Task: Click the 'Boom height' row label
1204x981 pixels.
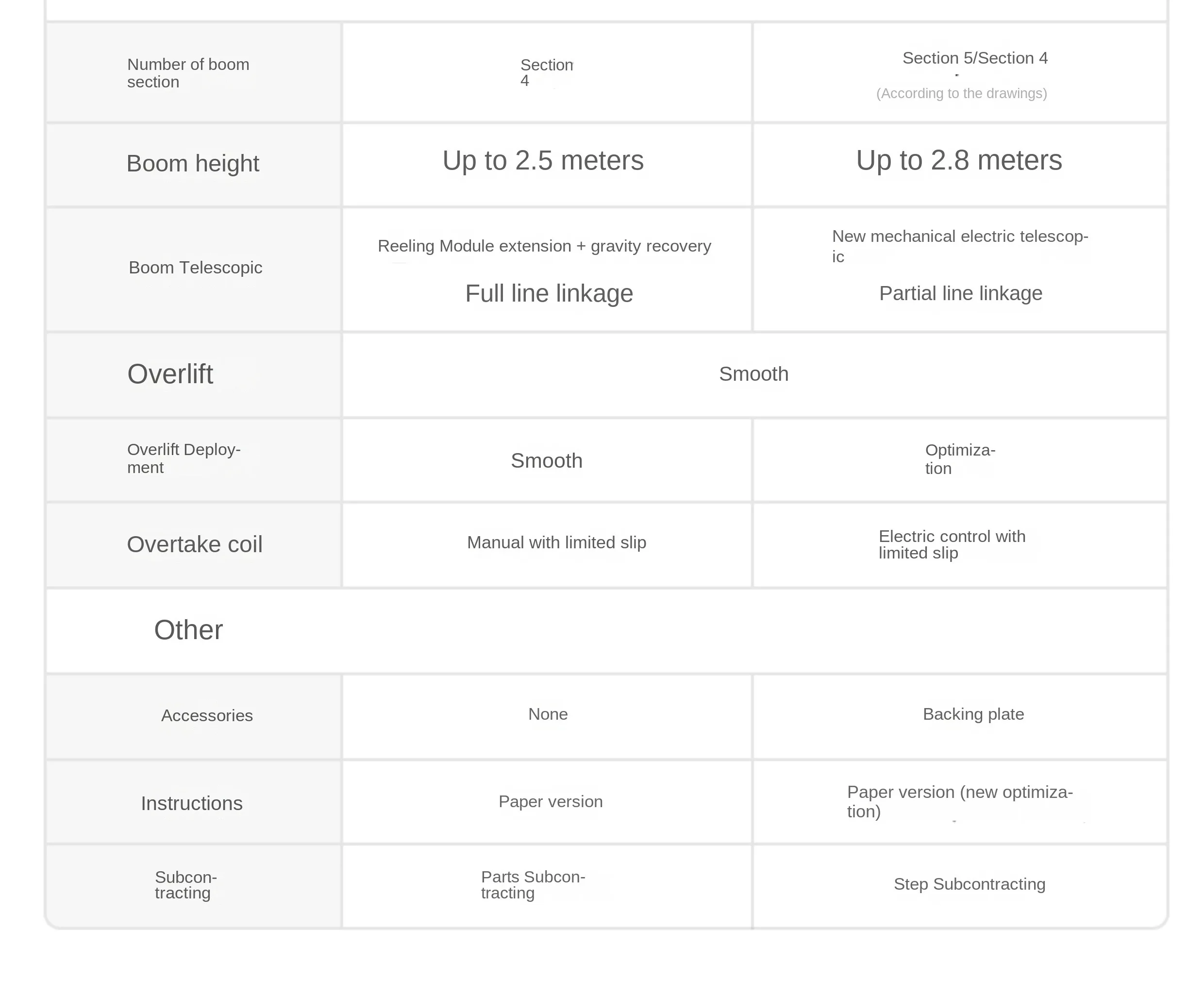Action: 193,164
